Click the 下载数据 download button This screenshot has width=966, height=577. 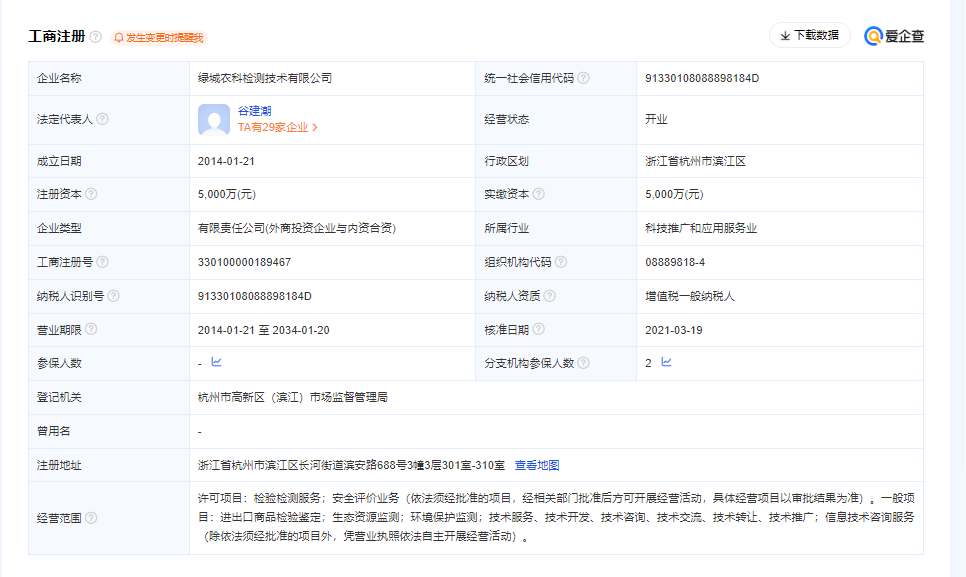[x=810, y=36]
